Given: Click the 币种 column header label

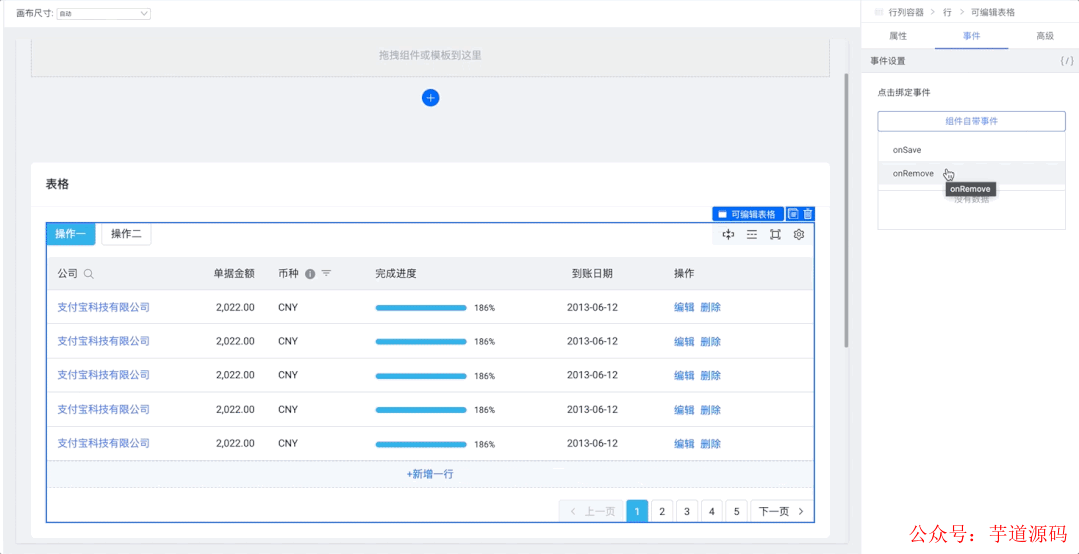Looking at the screenshot, I should tap(288, 274).
